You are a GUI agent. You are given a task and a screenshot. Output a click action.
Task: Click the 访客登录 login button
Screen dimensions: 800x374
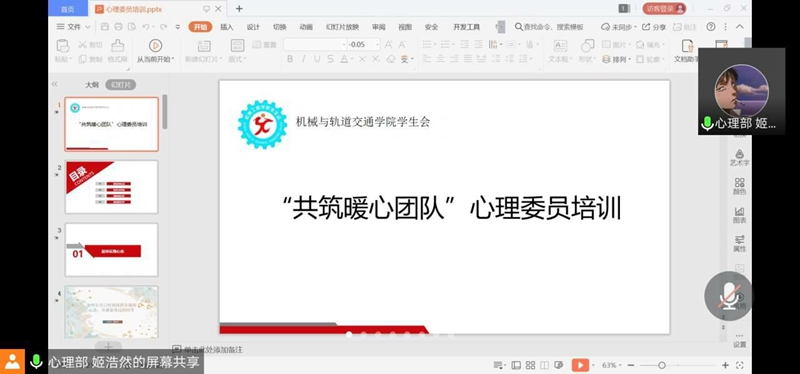tap(664, 9)
